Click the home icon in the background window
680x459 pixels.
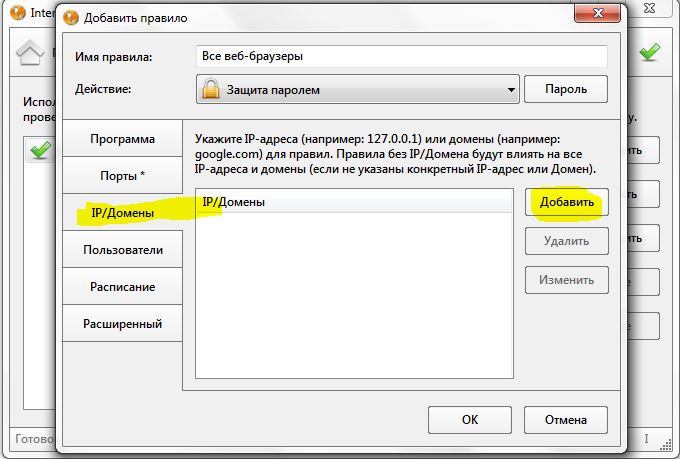point(27,55)
